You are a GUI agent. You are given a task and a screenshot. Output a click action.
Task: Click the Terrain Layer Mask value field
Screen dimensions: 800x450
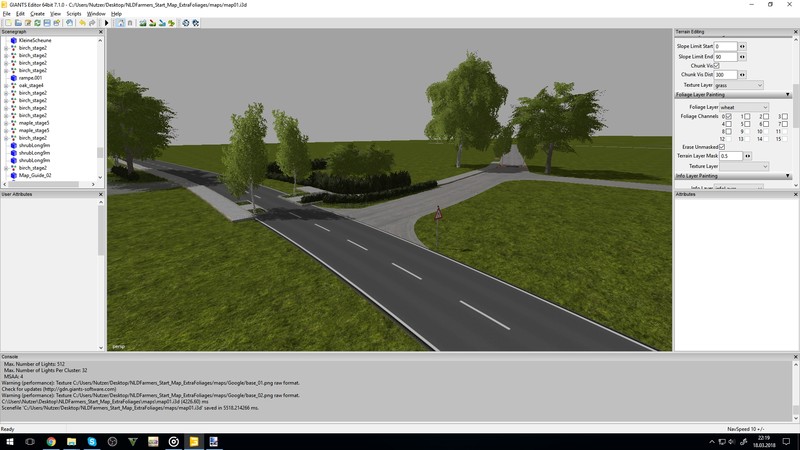click(731, 156)
